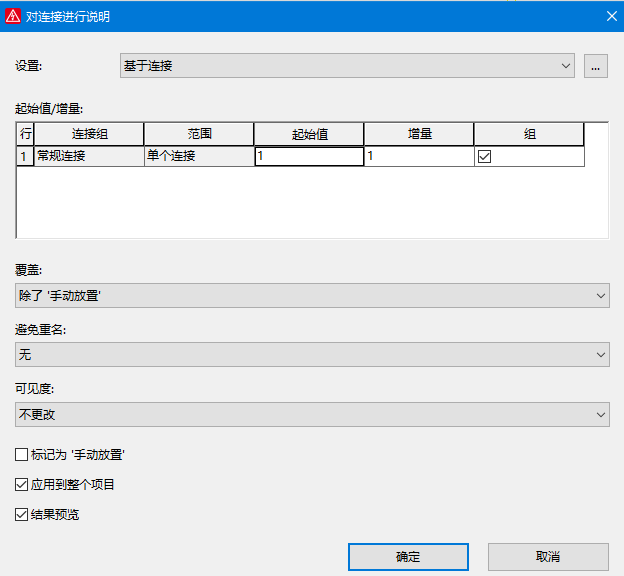This screenshot has width=624, height=576.
Task: Open the 避免重名 dropdown showing 无
Action: click(312, 354)
